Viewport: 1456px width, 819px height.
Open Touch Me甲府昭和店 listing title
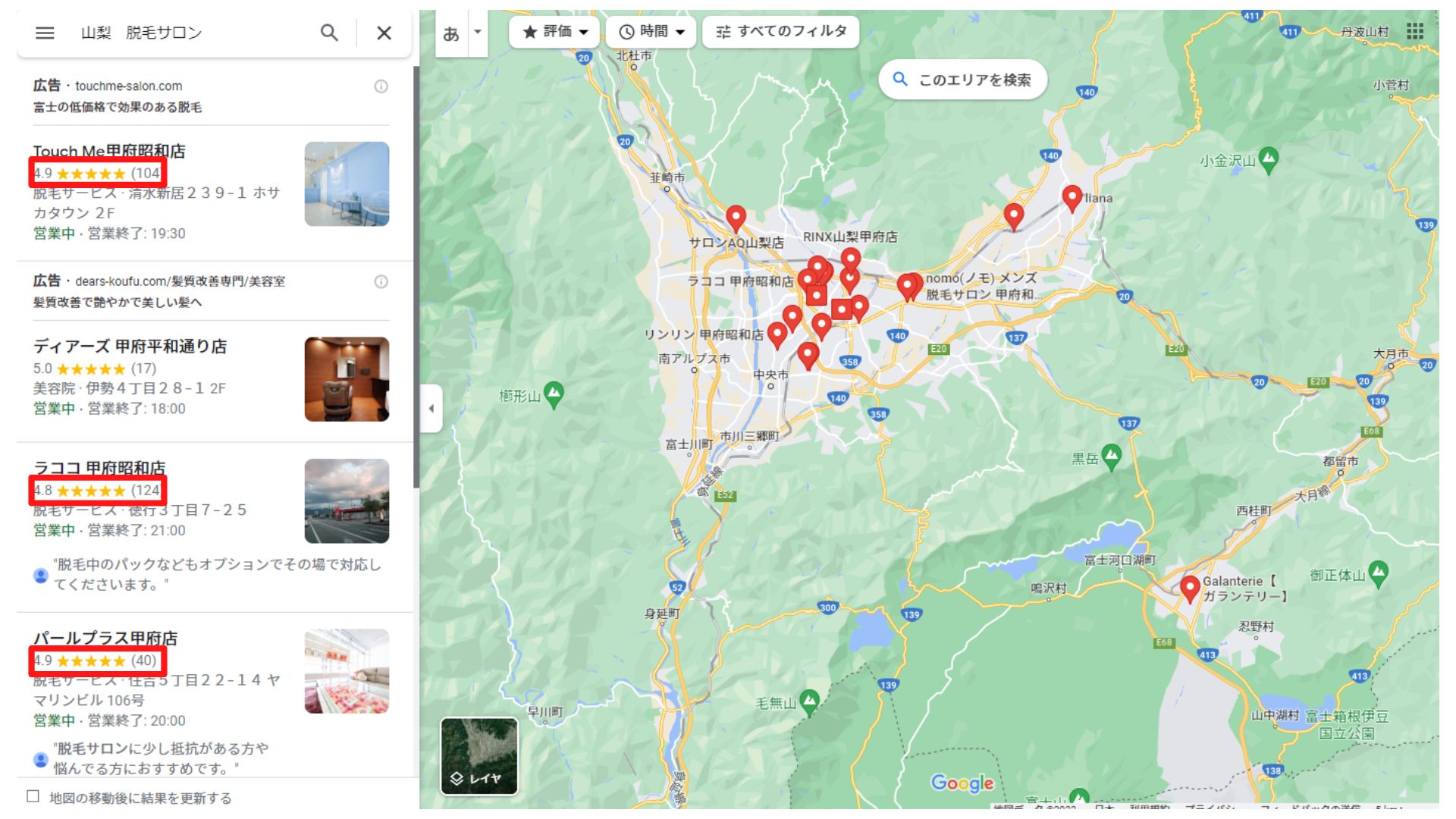coord(109,151)
